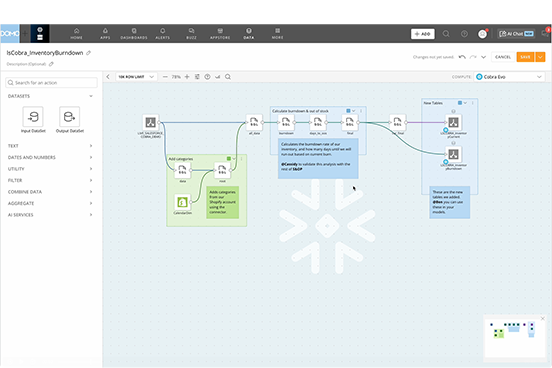Go to Dashboards in the top nav
Screen dimensions: 552x368
point(134,33)
